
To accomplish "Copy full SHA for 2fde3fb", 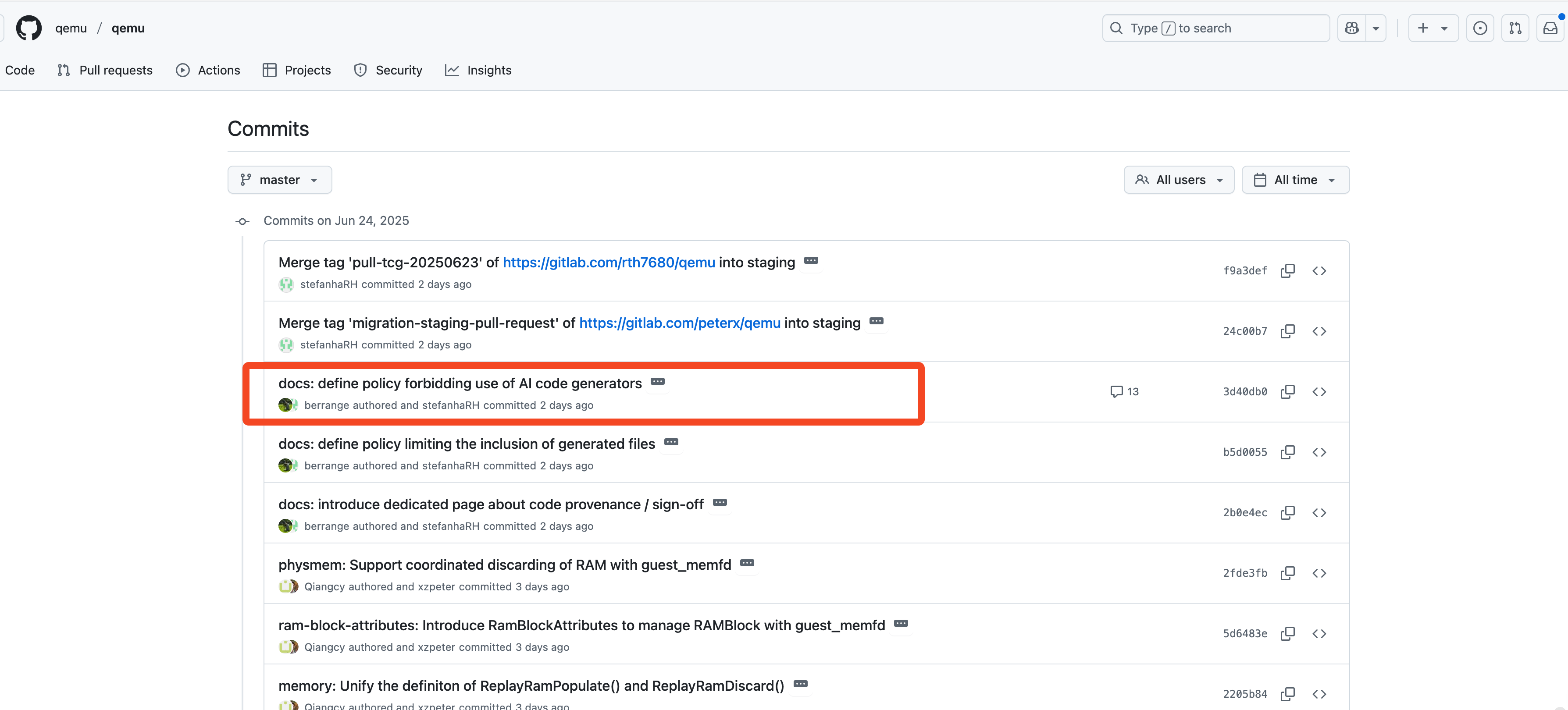I will click(1287, 573).
